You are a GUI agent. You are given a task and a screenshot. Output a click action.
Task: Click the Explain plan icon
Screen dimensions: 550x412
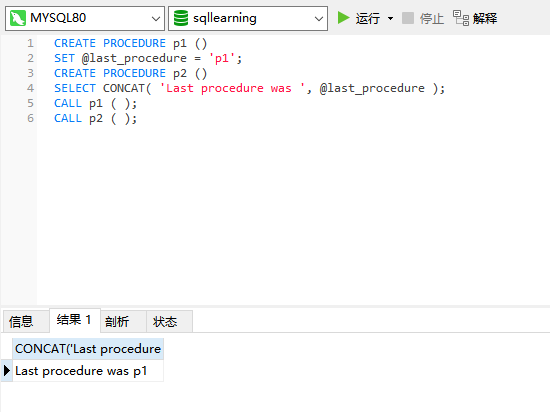(461, 18)
